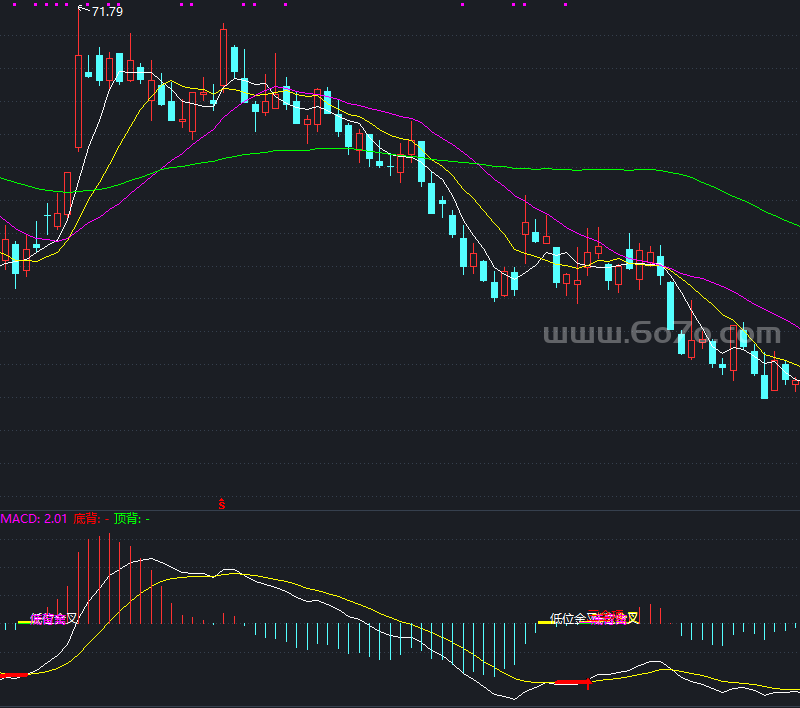Click the 低位金叉 label near the MACD start
This screenshot has width=800, height=708.
point(54,619)
